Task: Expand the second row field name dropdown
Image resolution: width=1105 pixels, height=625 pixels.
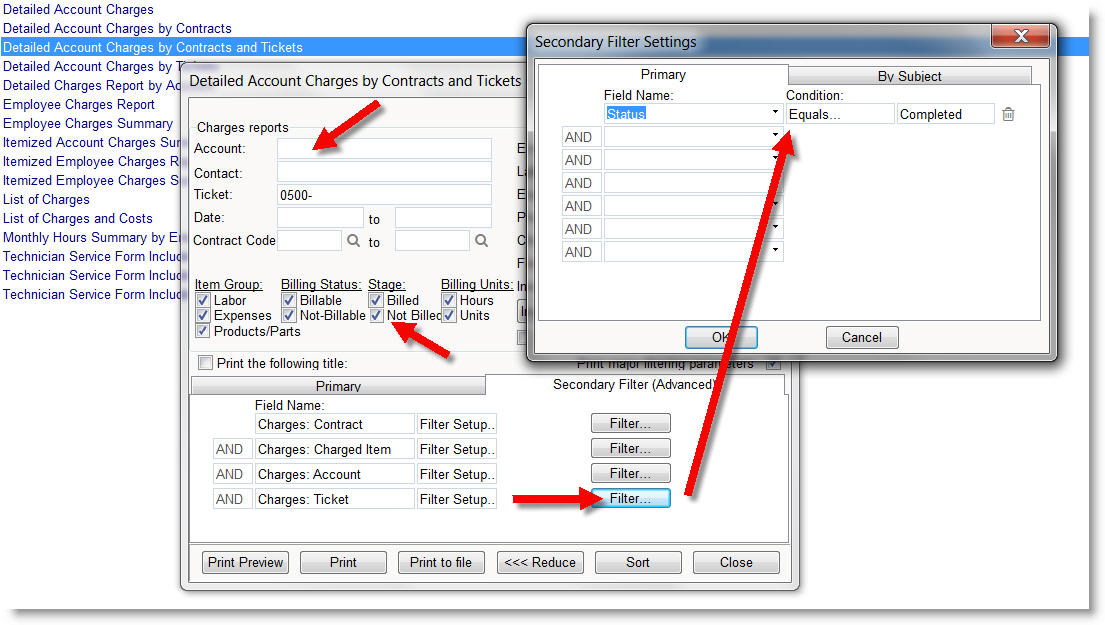Action: (775, 137)
